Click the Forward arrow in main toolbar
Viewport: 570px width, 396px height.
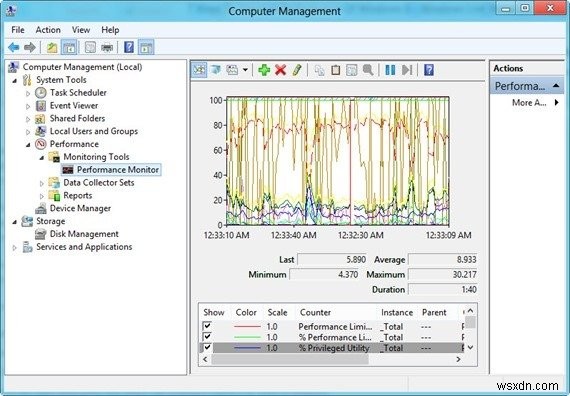coord(30,47)
